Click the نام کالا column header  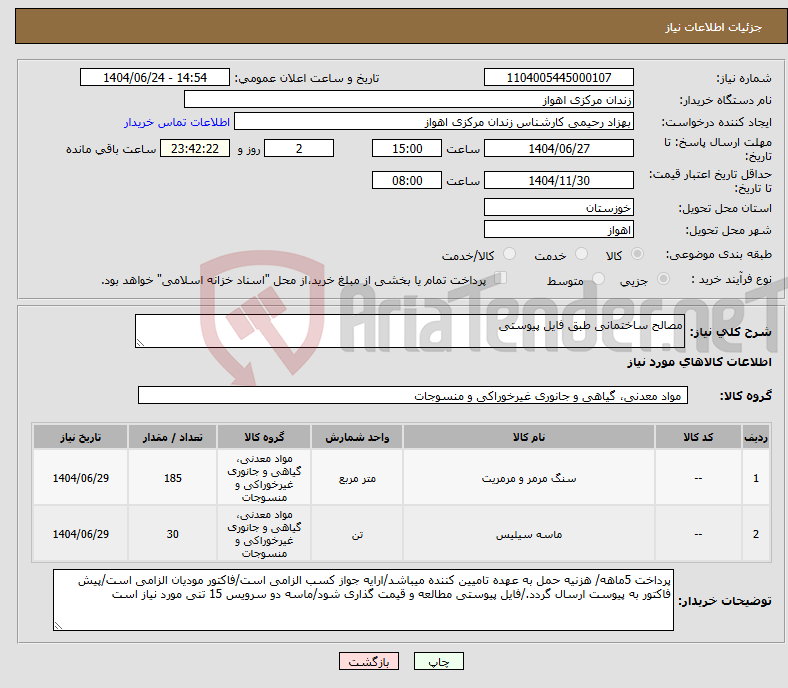pyautogui.click(x=529, y=437)
